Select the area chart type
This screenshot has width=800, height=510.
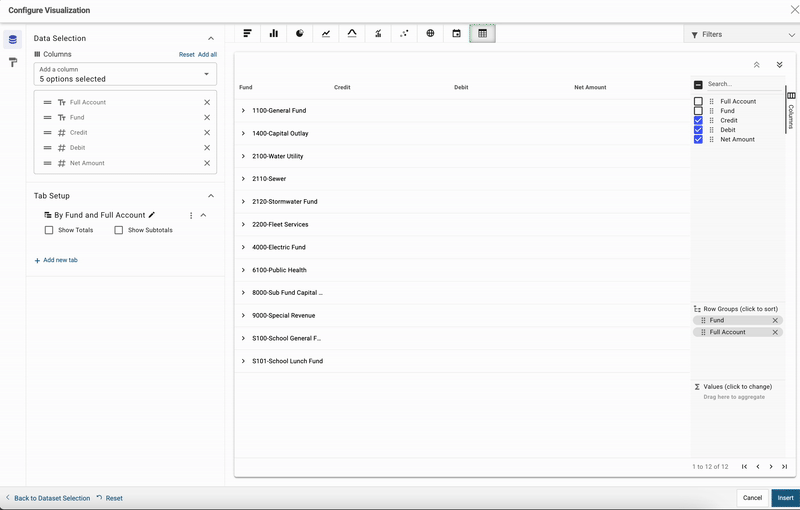(352, 34)
